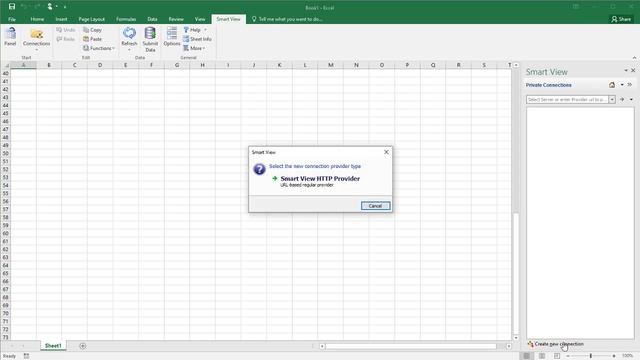Click the Smart View Redo button
Image resolution: width=640 pixels, height=360 pixels.
pyautogui.click(x=66, y=39)
